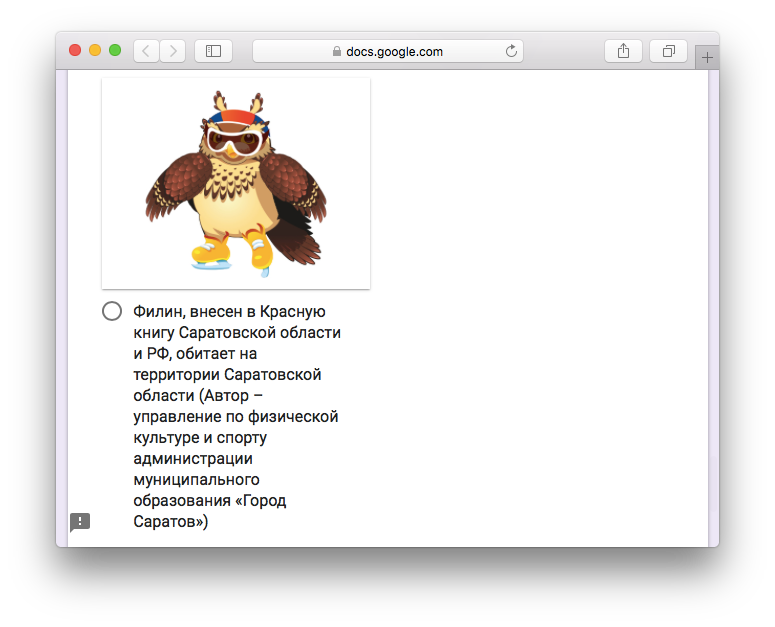Open a new tab with plus button
The width and height of the screenshot is (775, 627).
[707, 58]
